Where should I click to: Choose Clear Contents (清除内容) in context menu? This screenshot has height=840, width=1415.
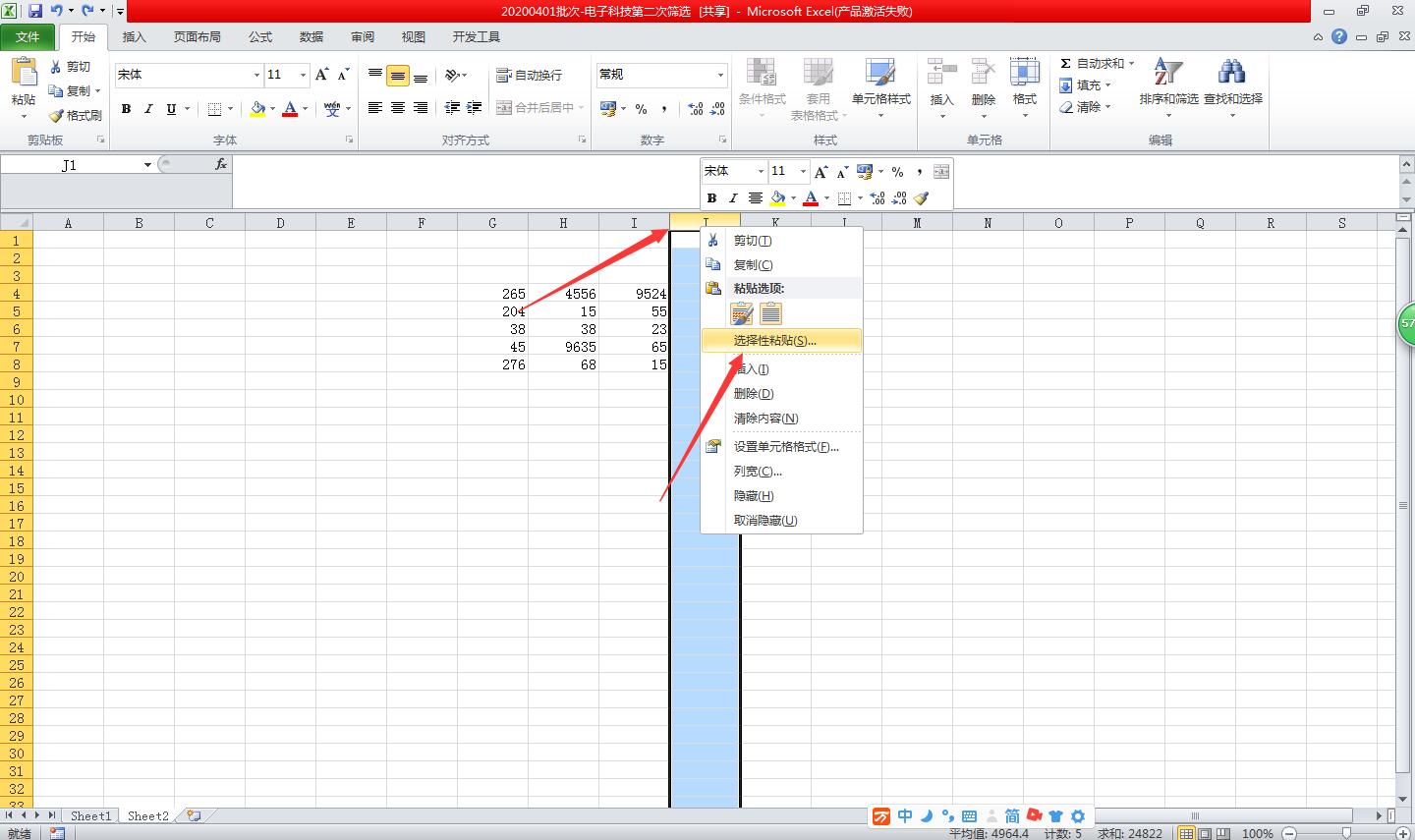(781, 419)
